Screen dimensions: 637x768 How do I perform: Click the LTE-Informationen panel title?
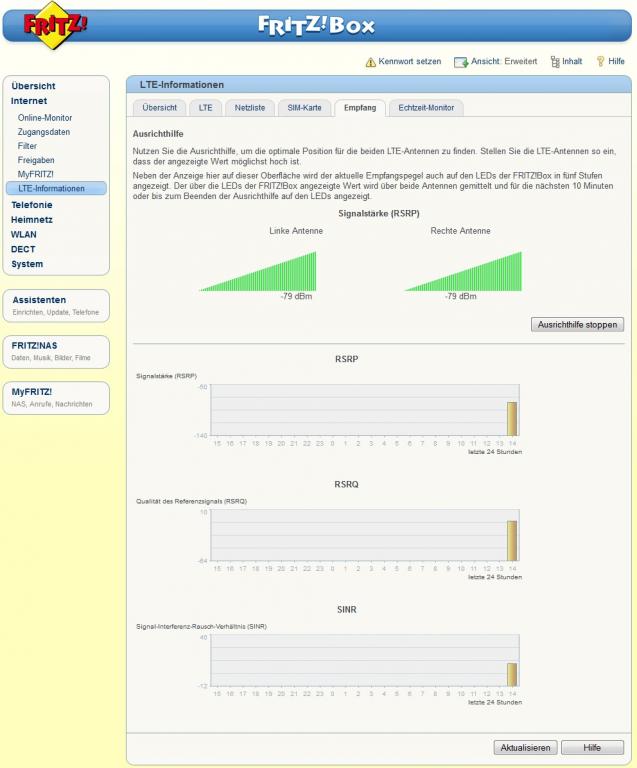point(182,85)
